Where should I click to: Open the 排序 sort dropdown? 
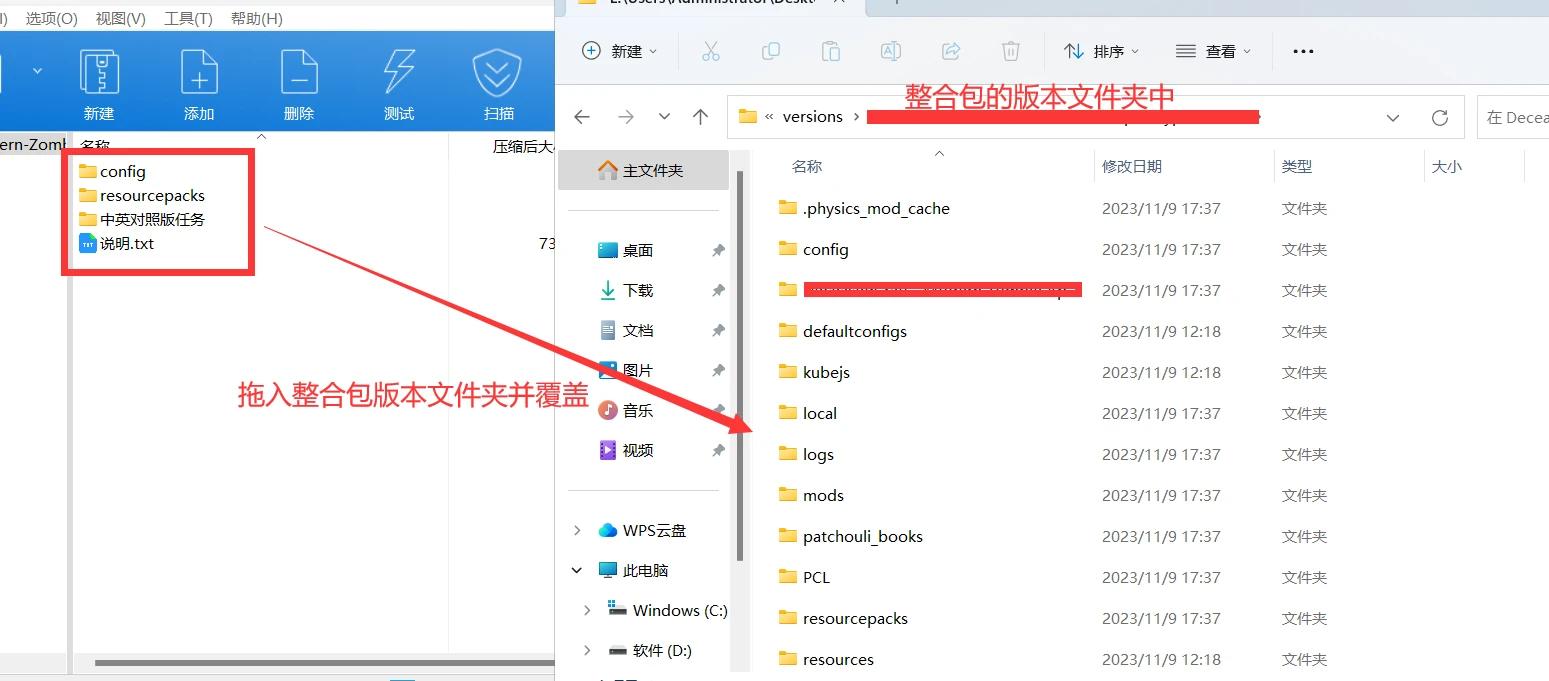(x=1101, y=51)
